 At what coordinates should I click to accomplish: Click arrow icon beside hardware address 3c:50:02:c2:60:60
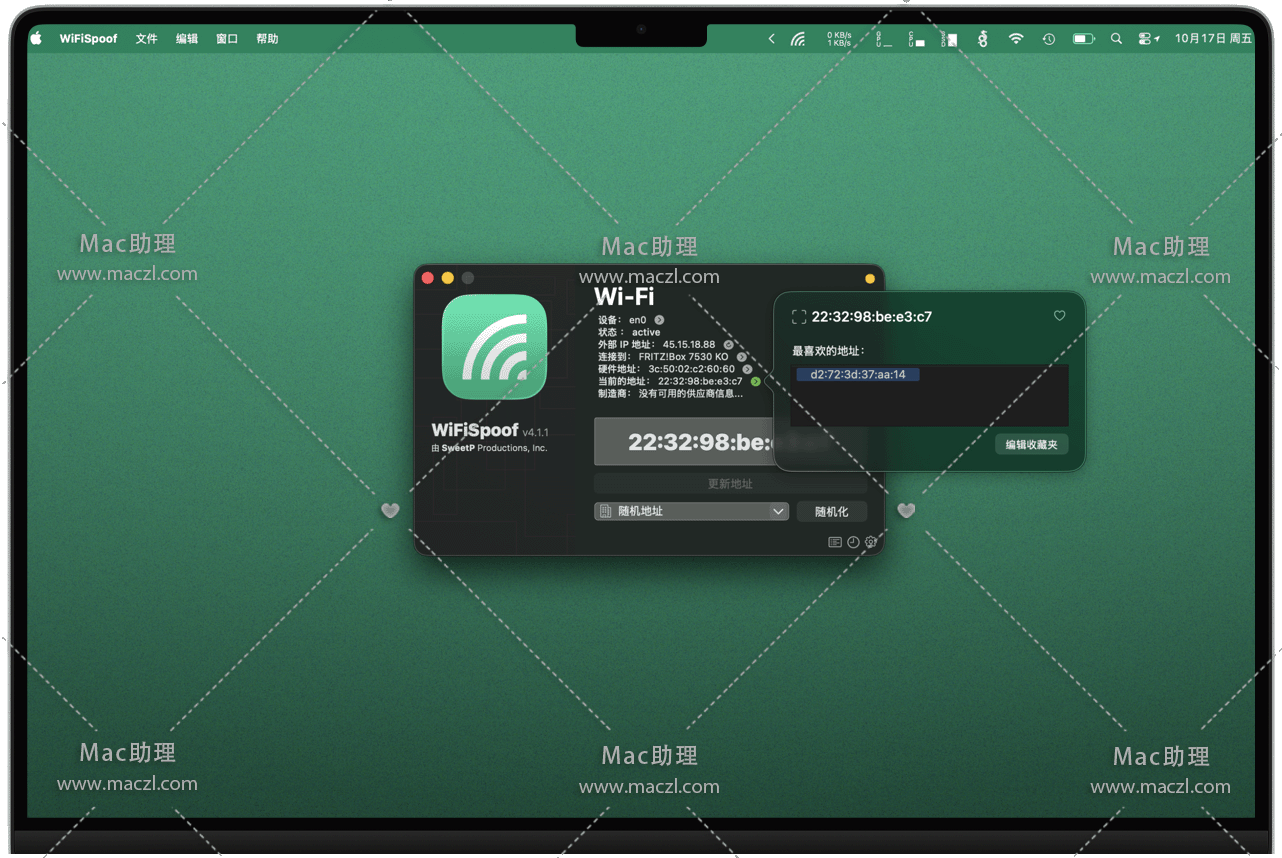(747, 369)
